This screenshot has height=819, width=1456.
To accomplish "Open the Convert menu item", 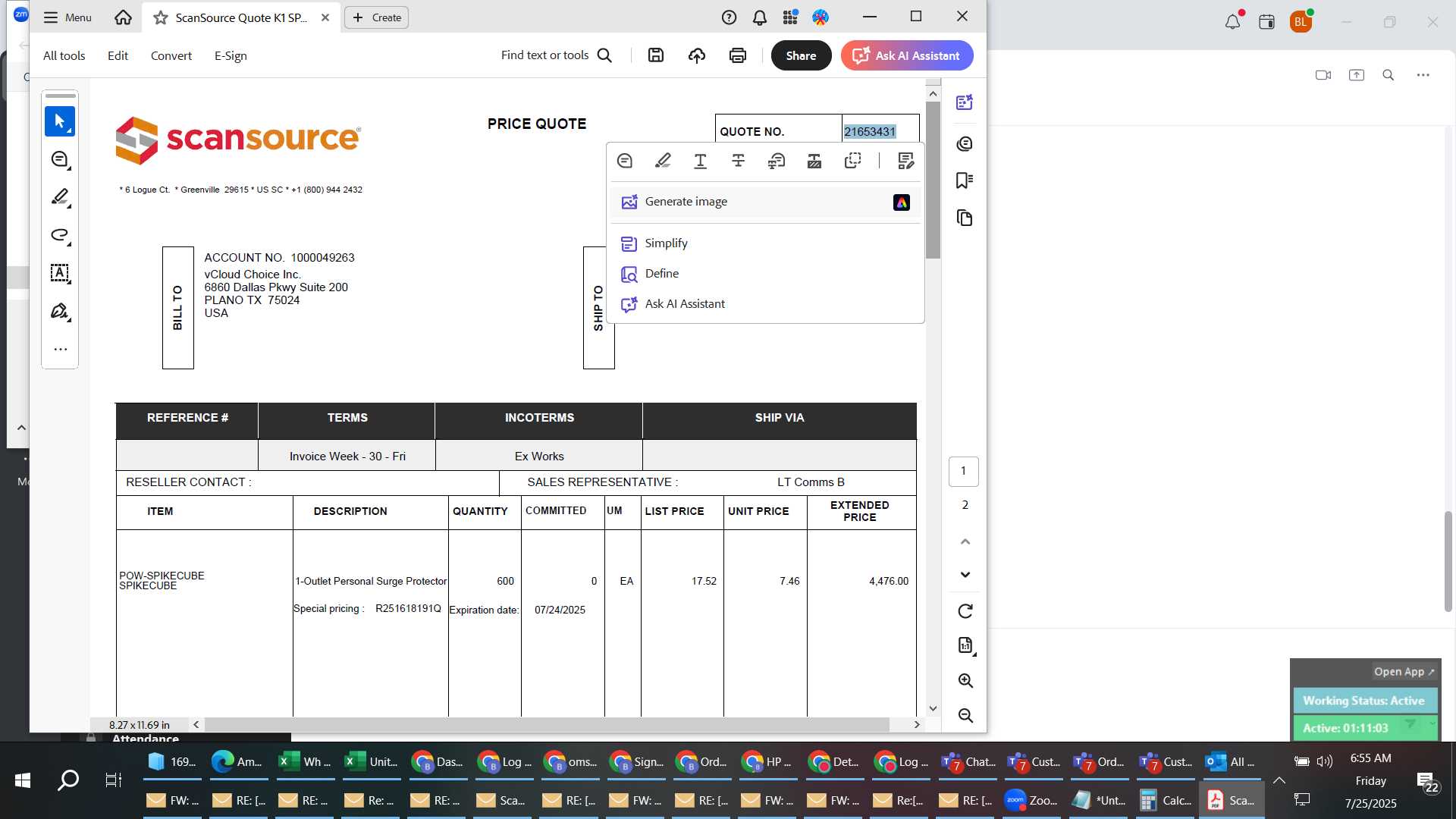I will [x=171, y=55].
